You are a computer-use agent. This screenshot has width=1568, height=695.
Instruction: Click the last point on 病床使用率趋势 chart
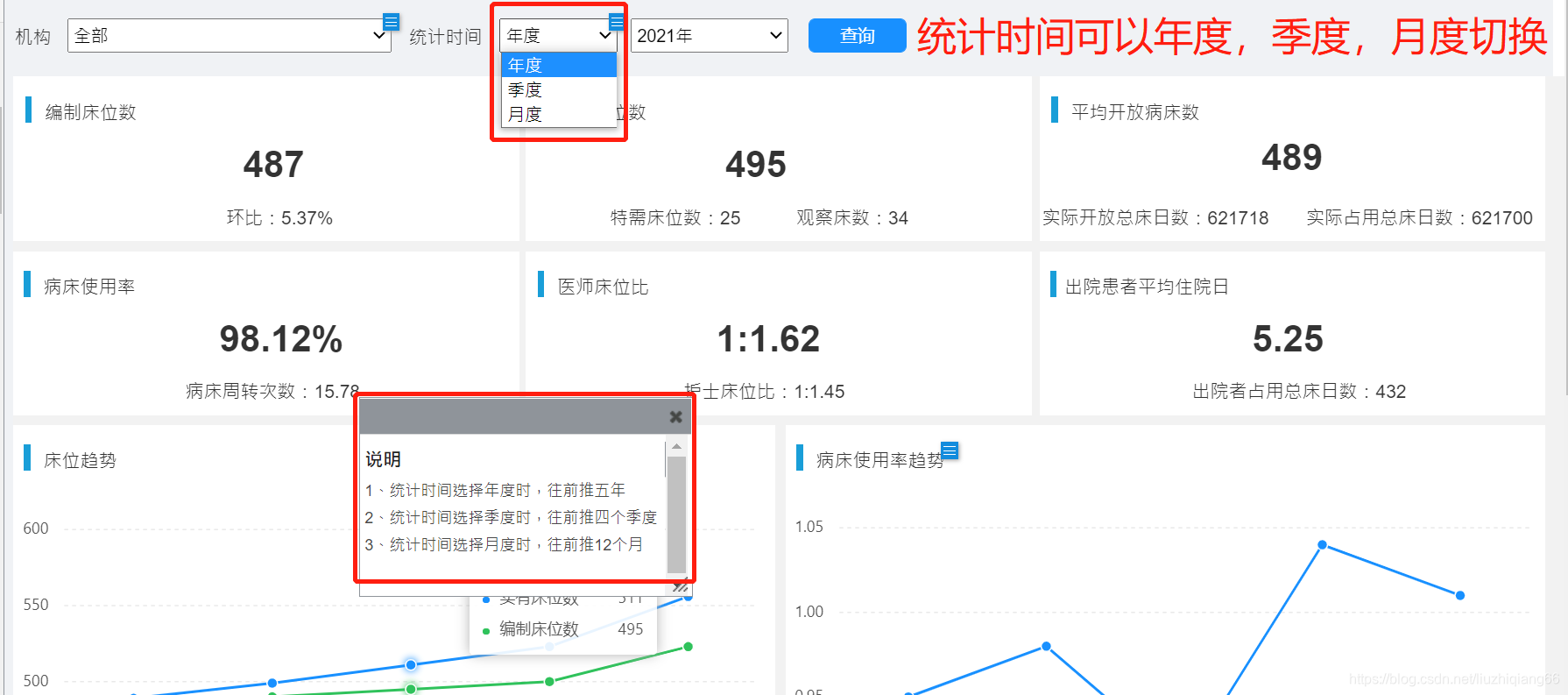tap(1460, 596)
